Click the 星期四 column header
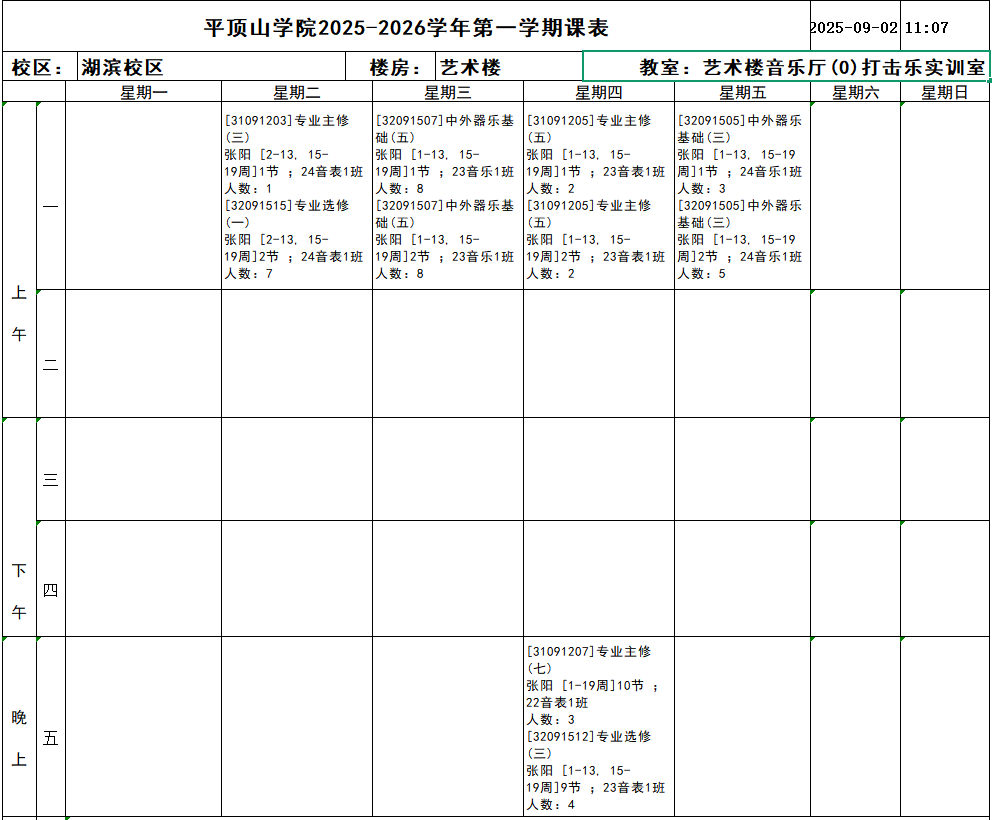 tap(598, 93)
